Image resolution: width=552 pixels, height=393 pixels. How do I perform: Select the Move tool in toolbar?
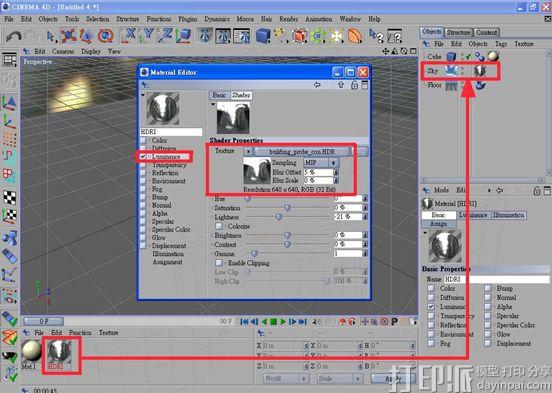point(69,36)
